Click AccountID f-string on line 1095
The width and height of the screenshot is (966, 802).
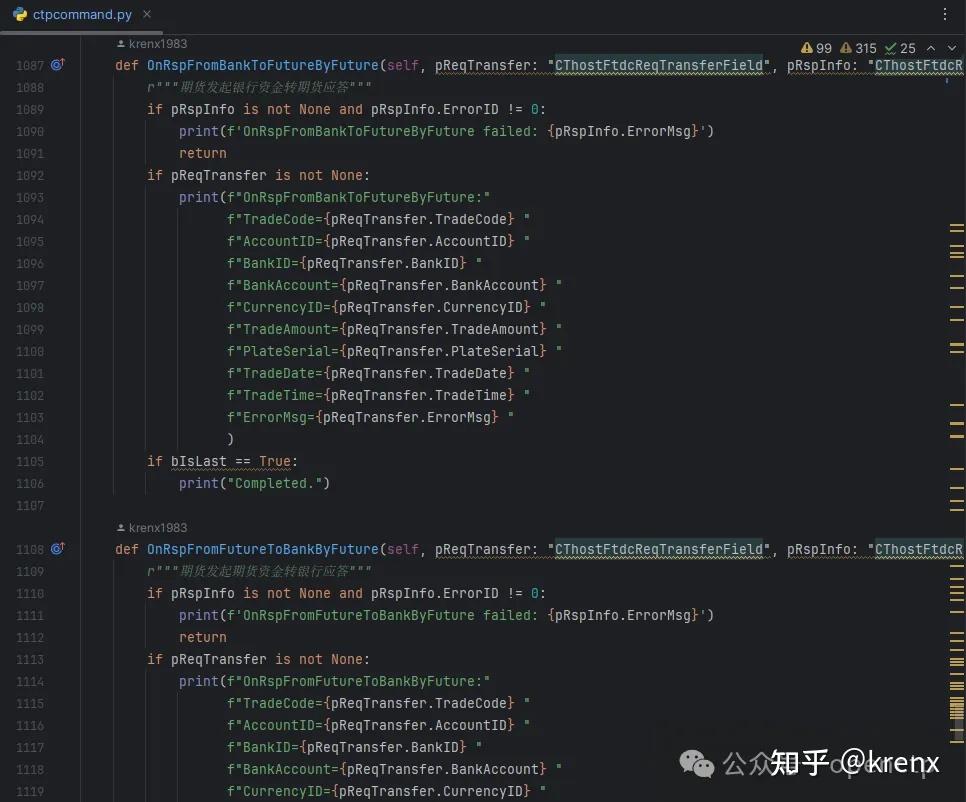[x=378, y=241]
